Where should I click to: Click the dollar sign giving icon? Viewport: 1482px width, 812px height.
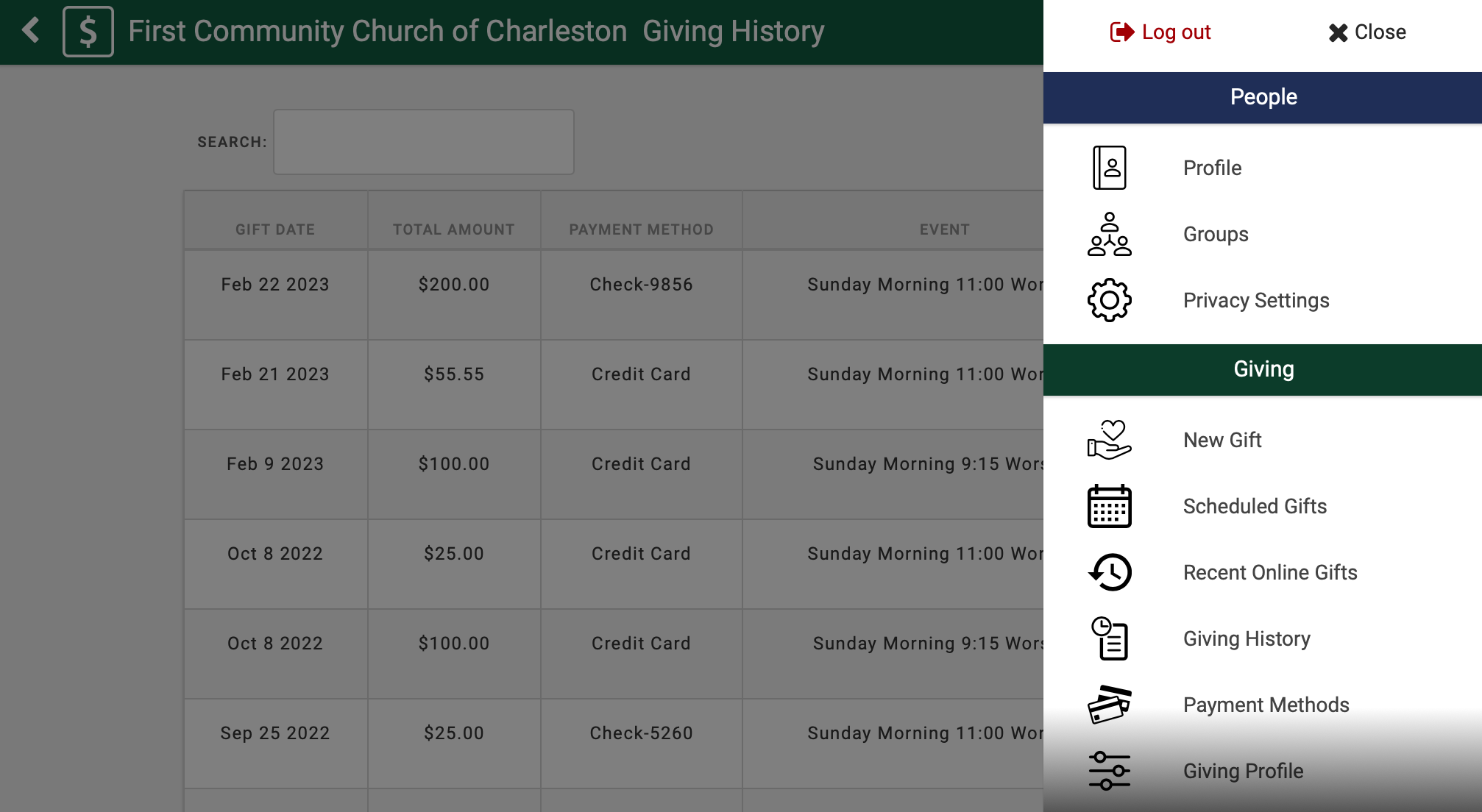click(88, 32)
